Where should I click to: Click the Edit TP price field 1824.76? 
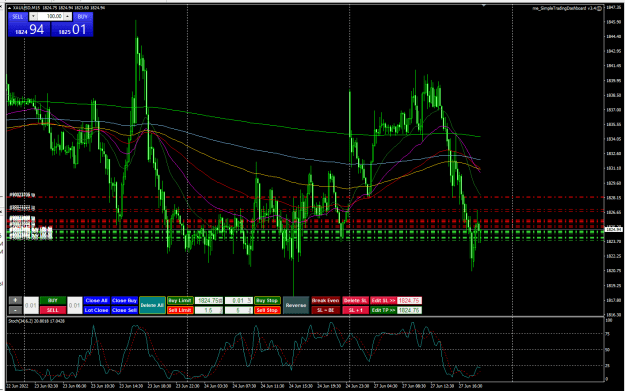click(409, 310)
